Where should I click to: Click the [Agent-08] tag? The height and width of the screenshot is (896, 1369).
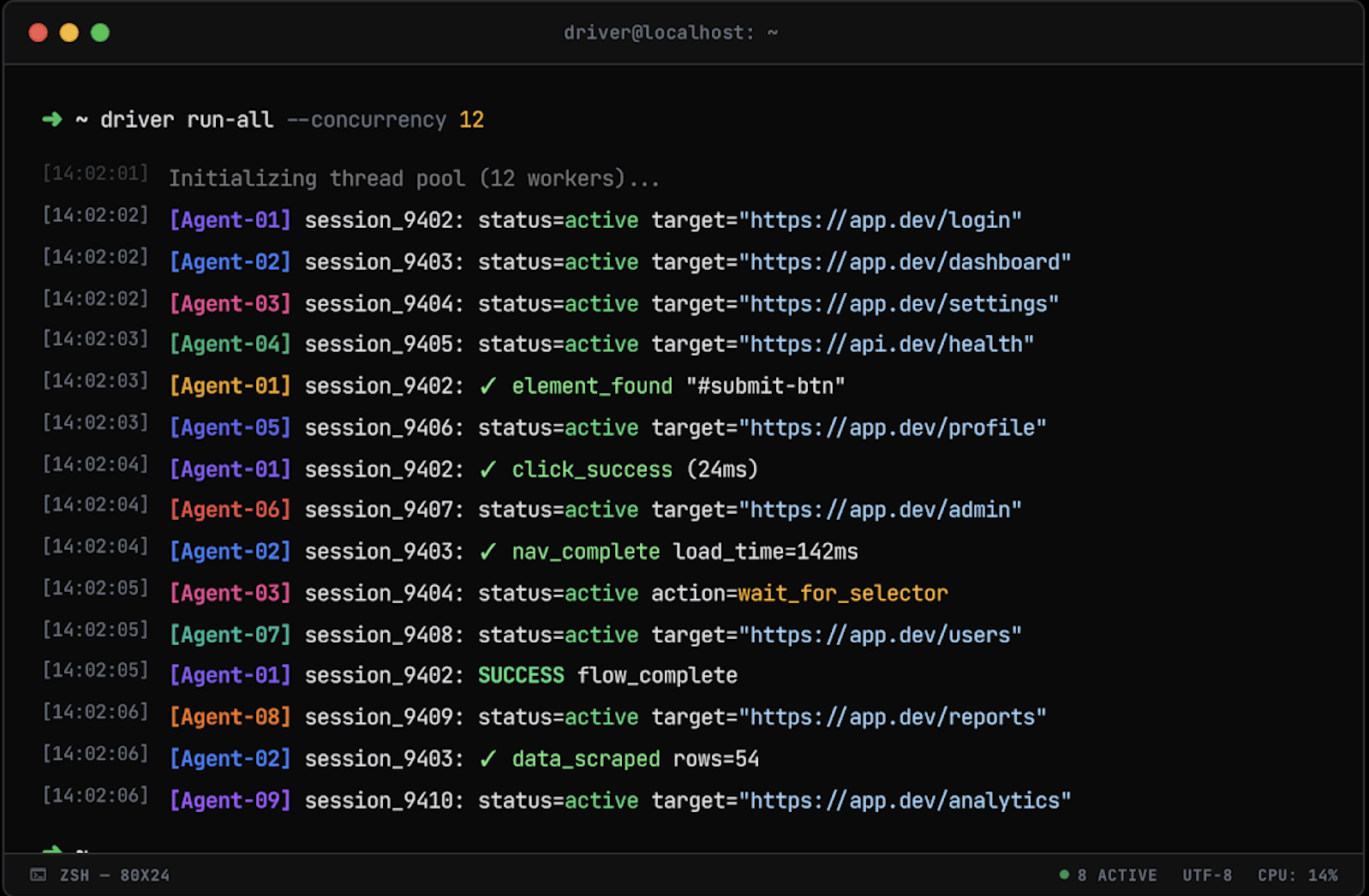pyautogui.click(x=230, y=717)
